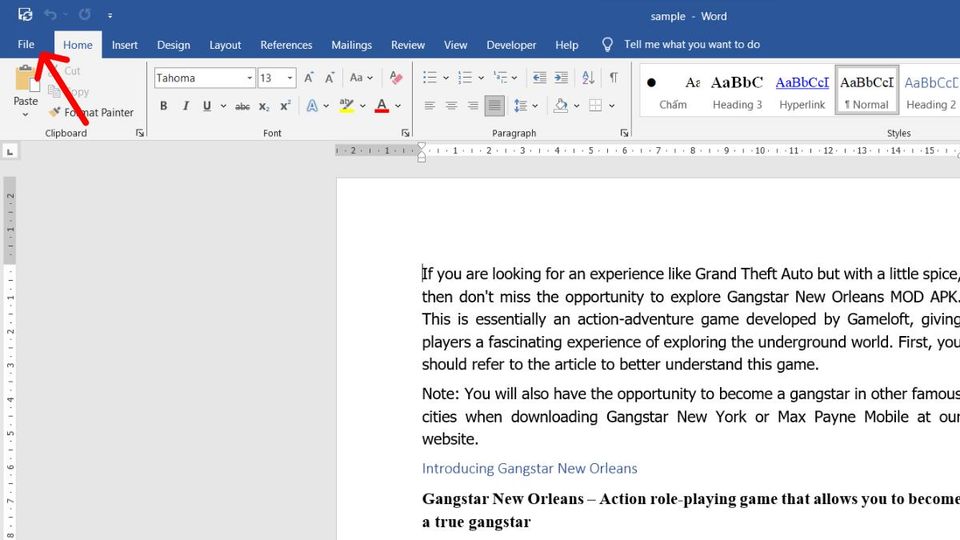Image resolution: width=960 pixels, height=540 pixels.
Task: Click the Text Effects and Typography icon
Action: click(x=312, y=106)
